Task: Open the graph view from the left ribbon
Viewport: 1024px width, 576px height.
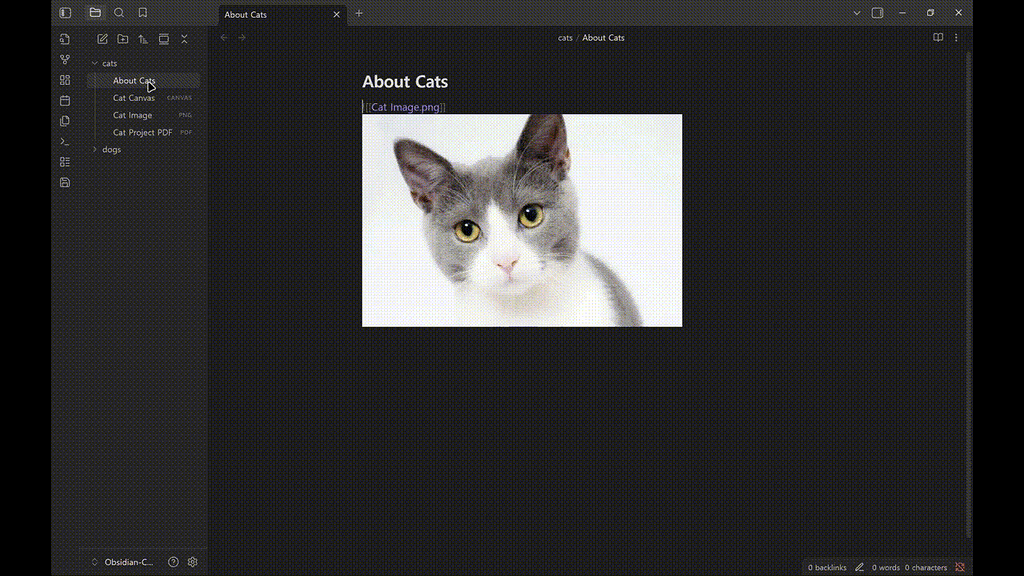Action: [64, 60]
